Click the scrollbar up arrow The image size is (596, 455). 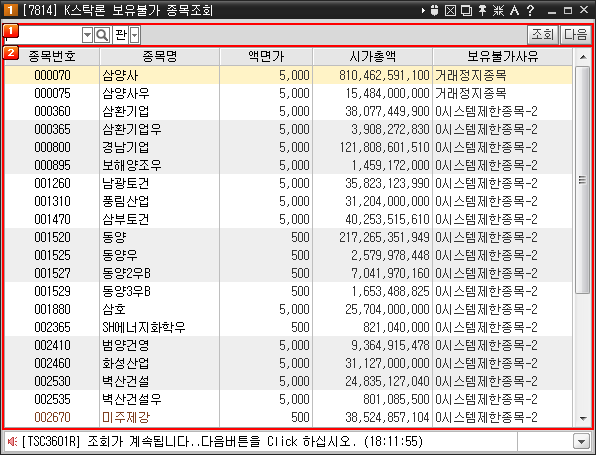coord(583,57)
